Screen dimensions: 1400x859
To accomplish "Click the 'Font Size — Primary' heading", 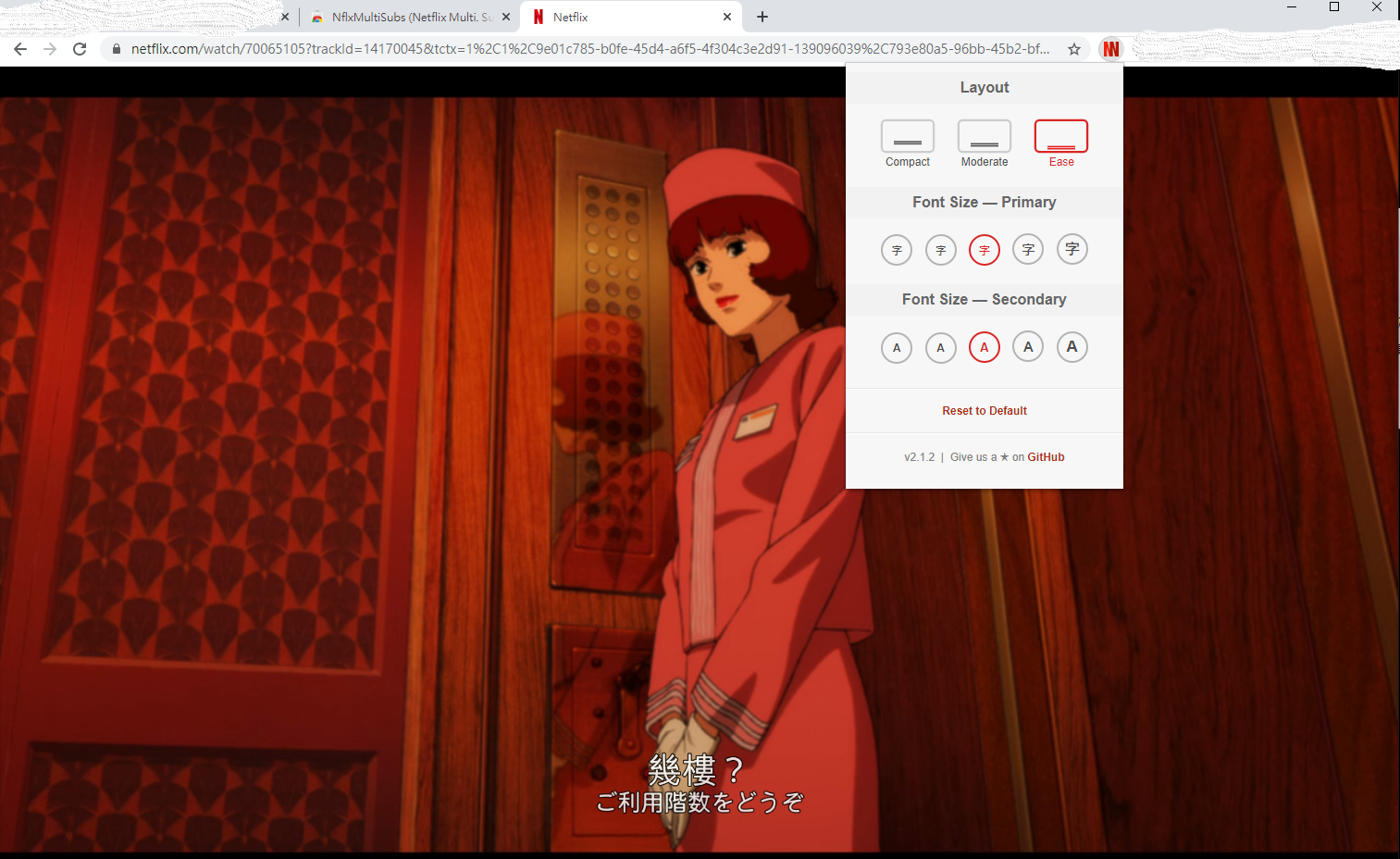I will click(x=985, y=202).
